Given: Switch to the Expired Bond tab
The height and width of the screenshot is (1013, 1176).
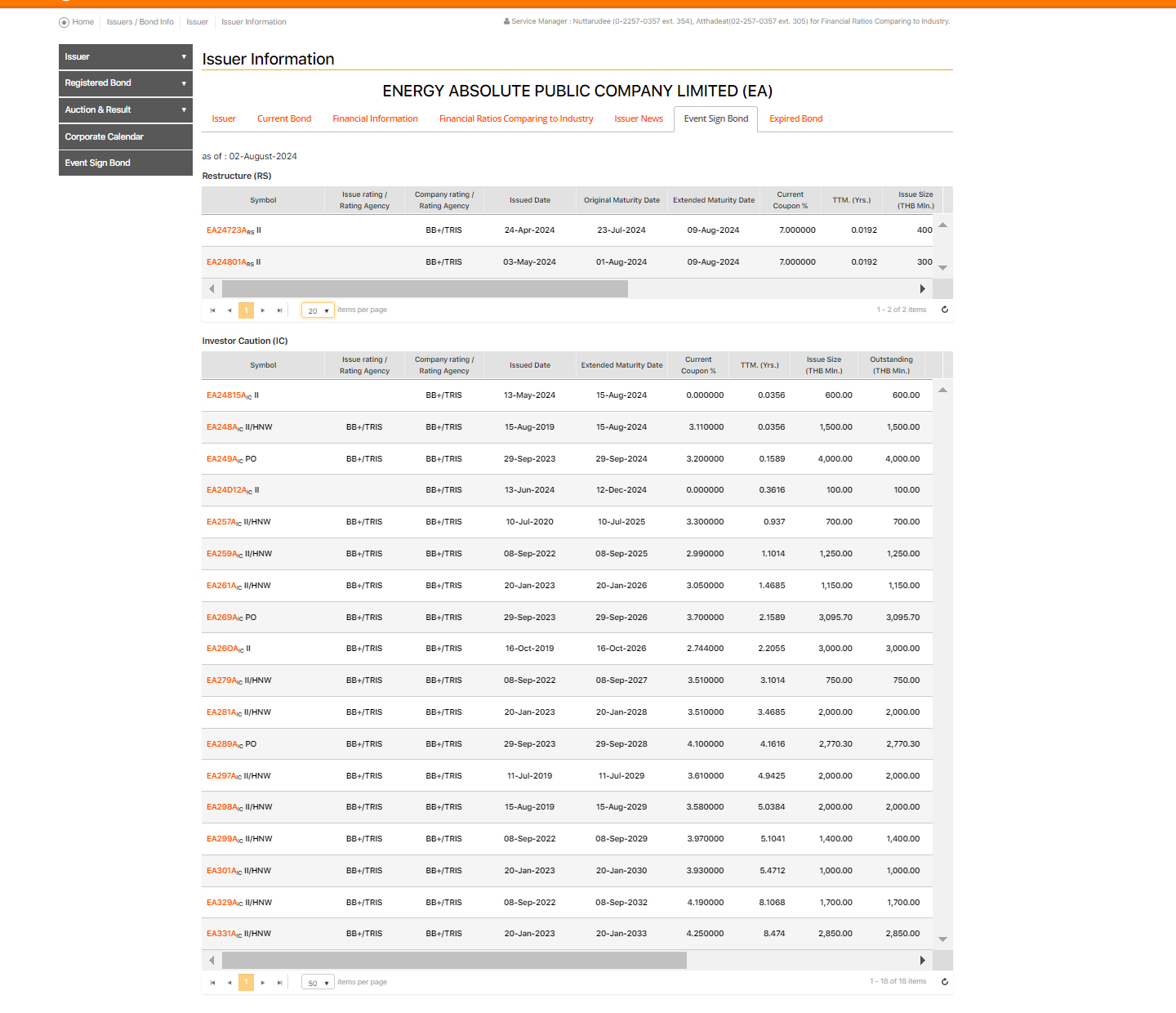Looking at the screenshot, I should (x=795, y=119).
